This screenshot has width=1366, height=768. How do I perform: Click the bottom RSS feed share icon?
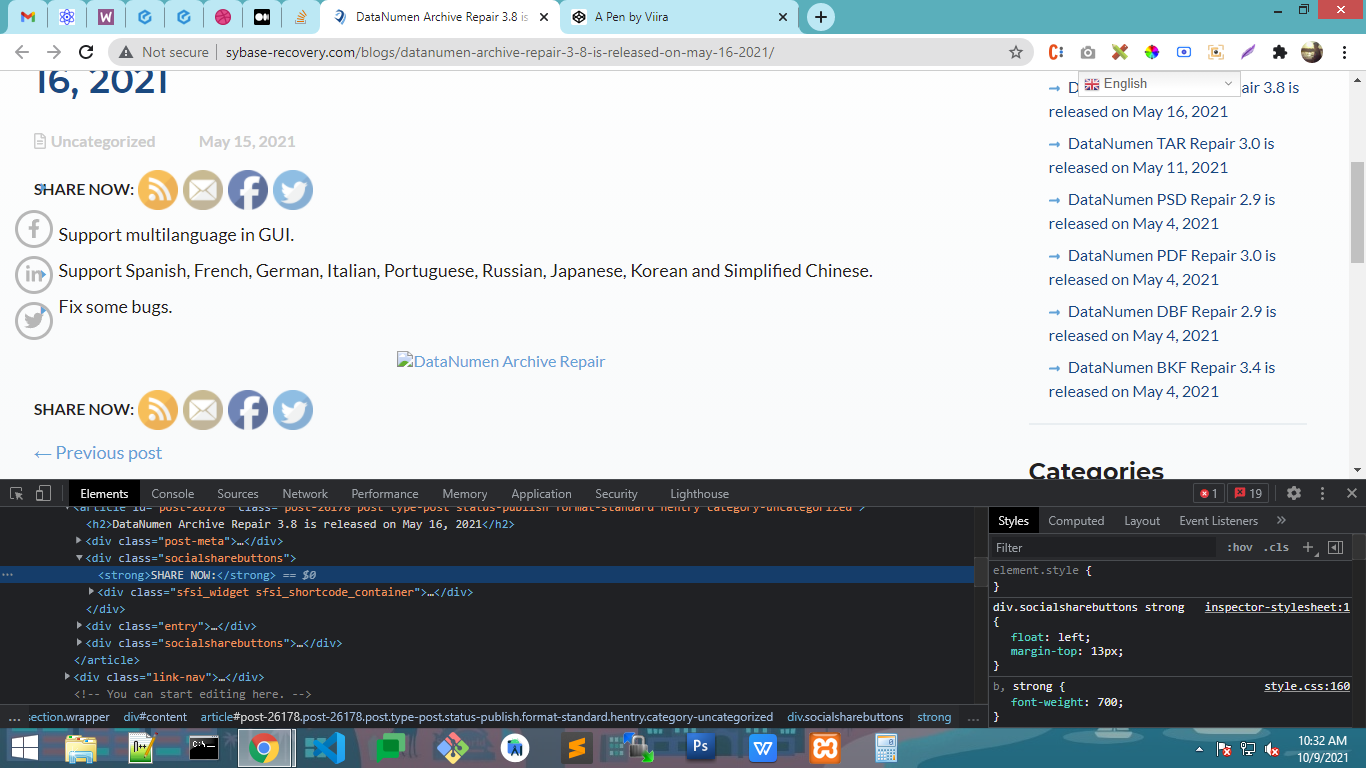(158, 410)
